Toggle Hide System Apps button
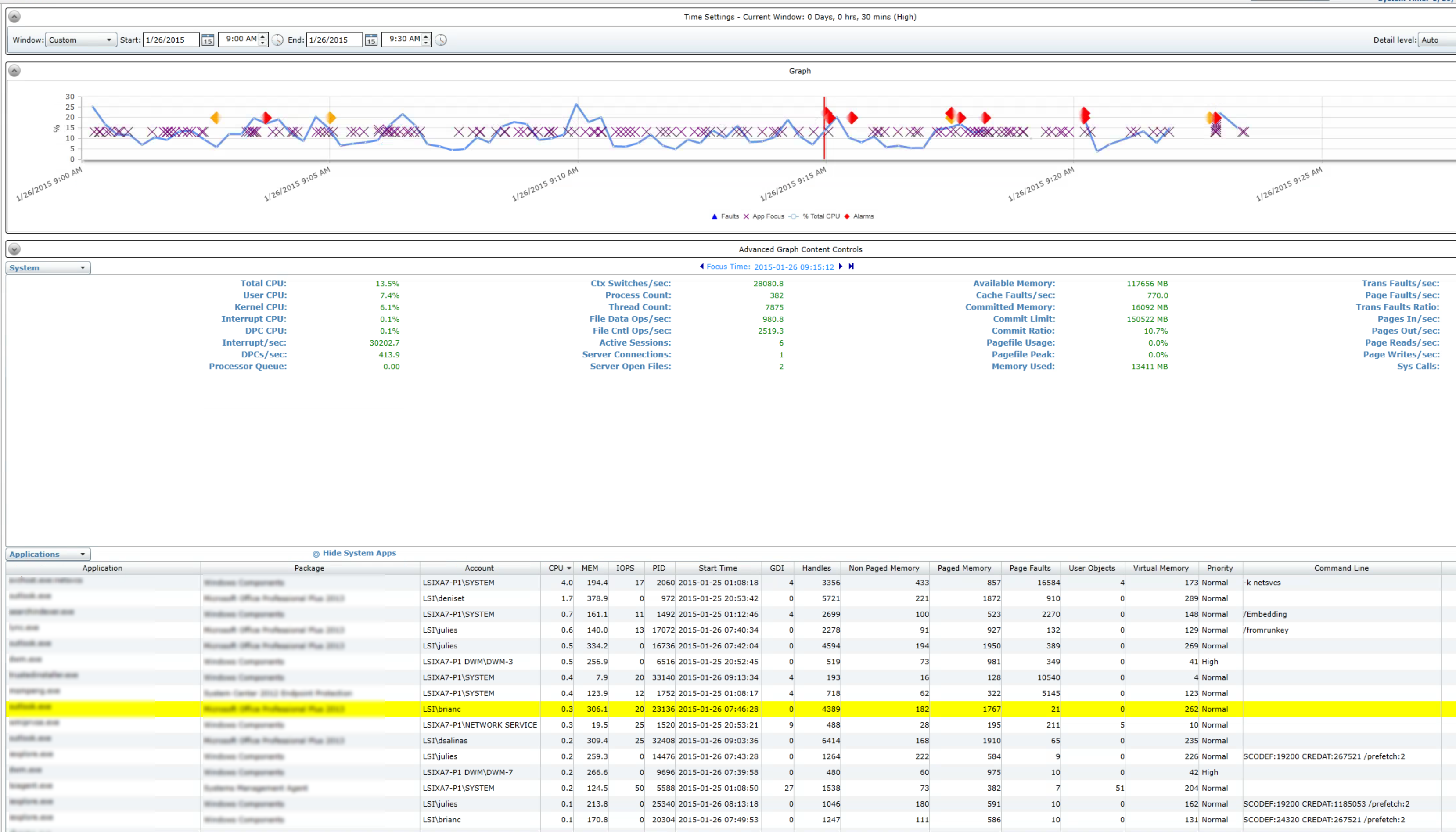This screenshot has width=1456, height=832. click(x=317, y=553)
